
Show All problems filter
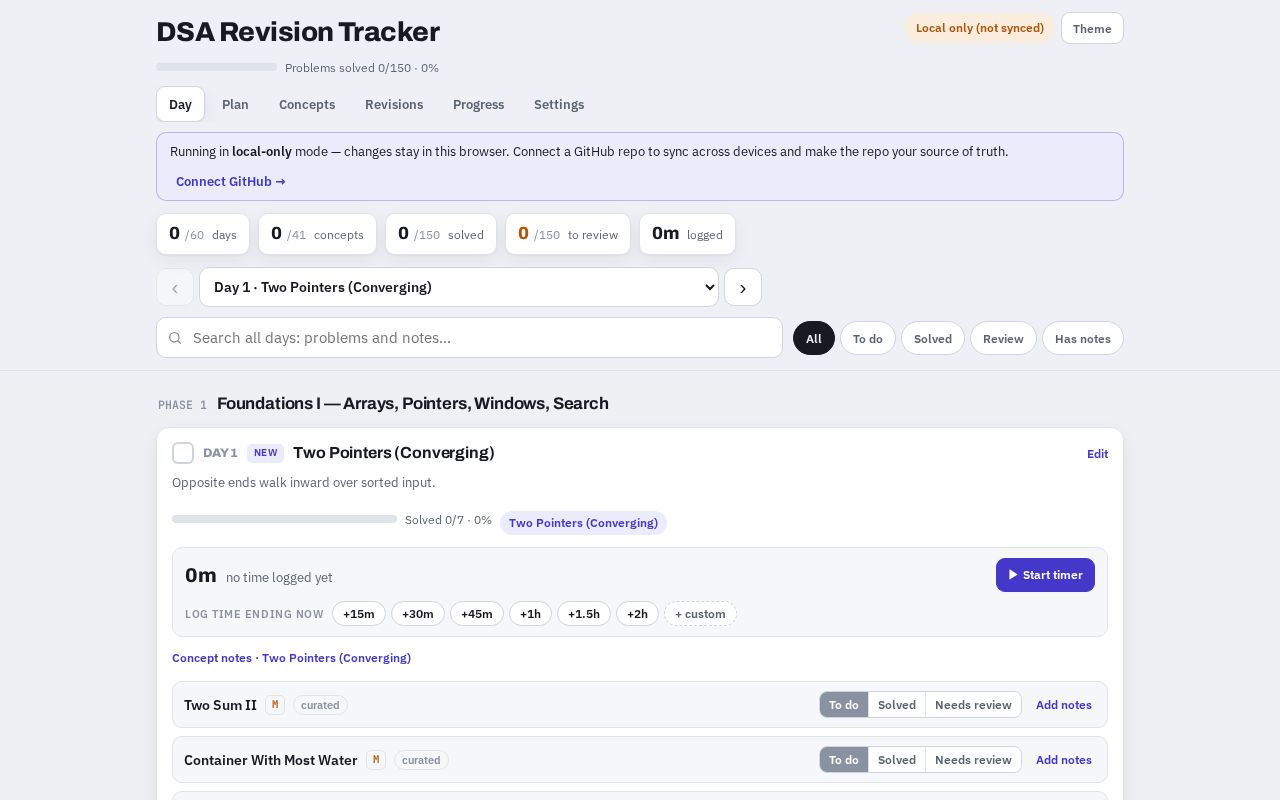[814, 338]
